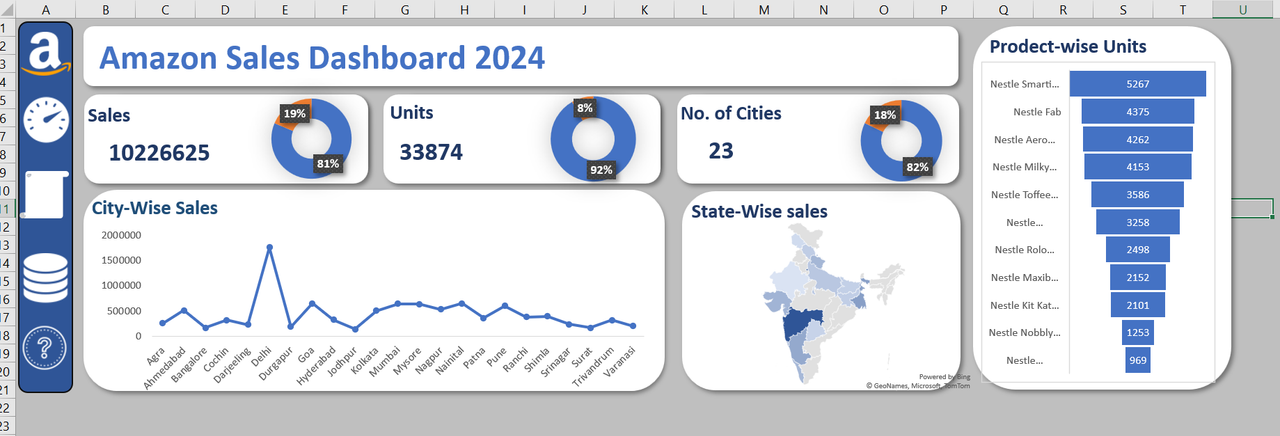Select the funnel bar showing 2498
The height and width of the screenshot is (436, 1280).
point(1138,249)
